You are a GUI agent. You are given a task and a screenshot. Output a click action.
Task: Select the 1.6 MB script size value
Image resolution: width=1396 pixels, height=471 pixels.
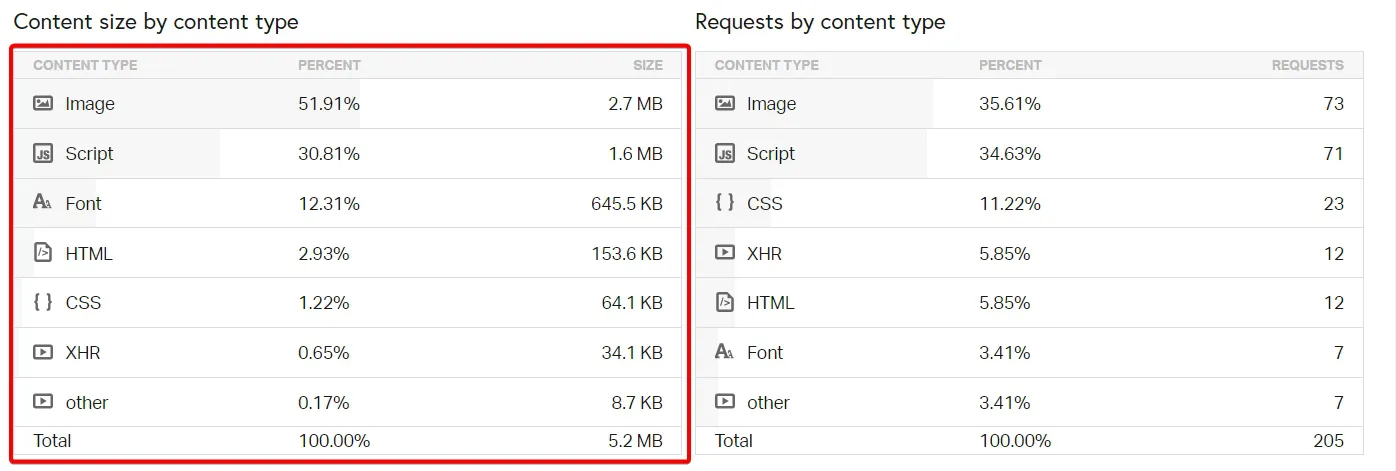click(x=637, y=154)
